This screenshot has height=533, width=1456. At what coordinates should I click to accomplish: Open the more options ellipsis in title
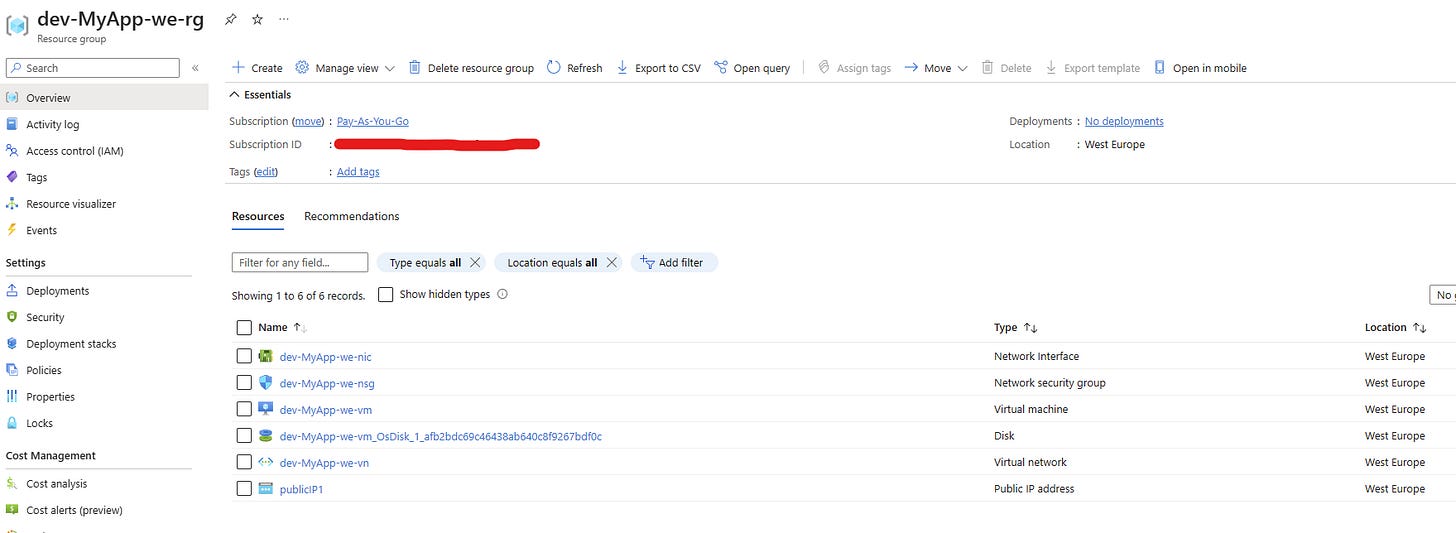point(284,19)
